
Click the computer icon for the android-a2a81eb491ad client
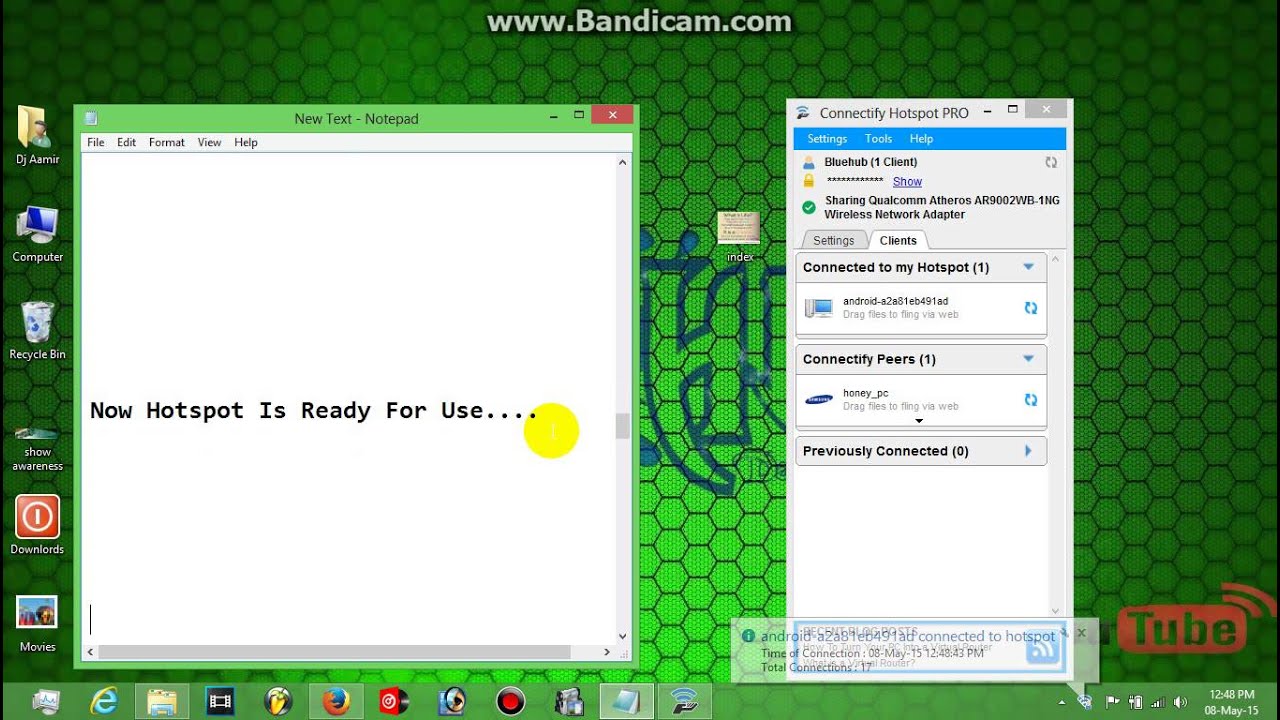[x=819, y=308]
